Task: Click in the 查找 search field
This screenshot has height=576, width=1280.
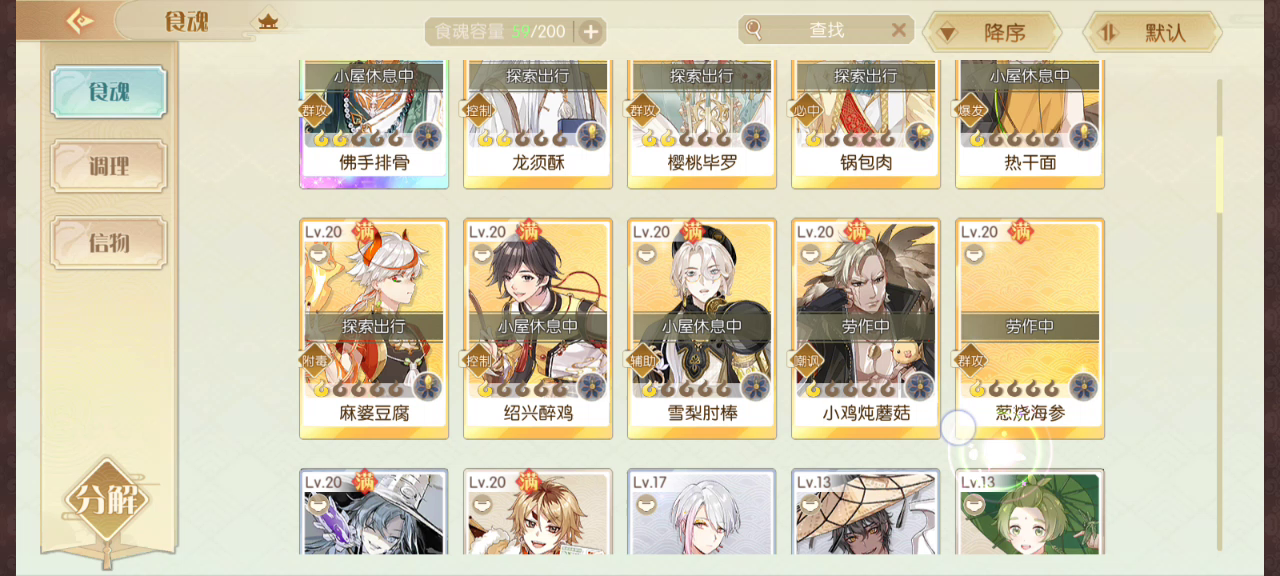Action: [827, 30]
